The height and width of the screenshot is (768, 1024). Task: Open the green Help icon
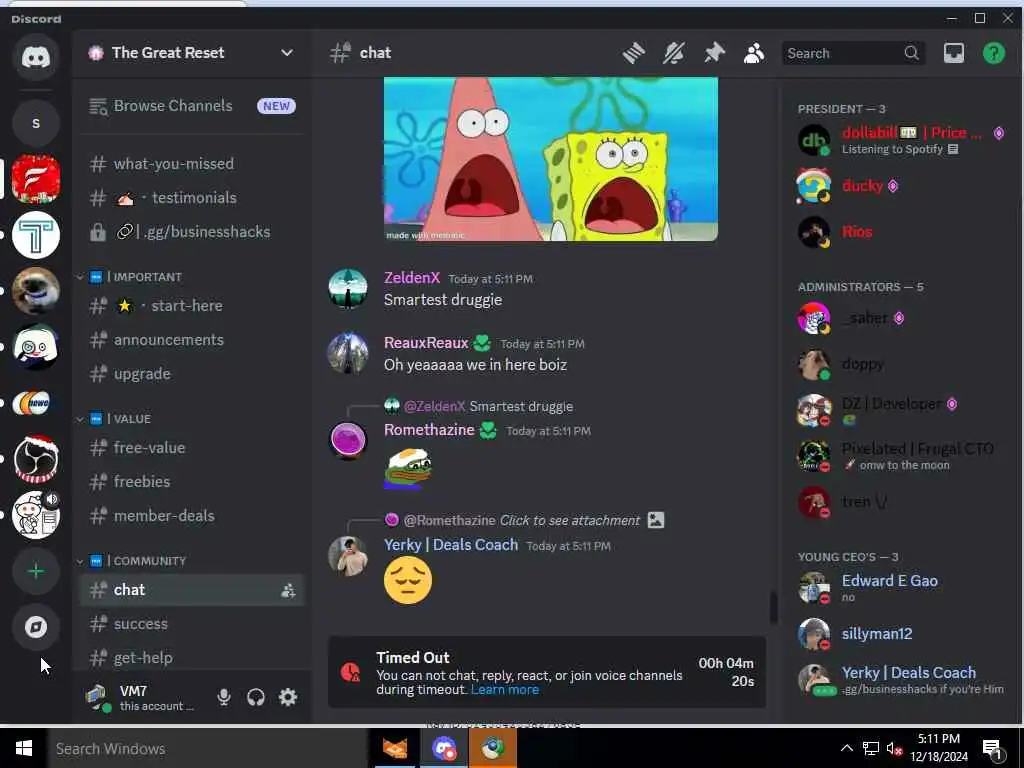(994, 53)
